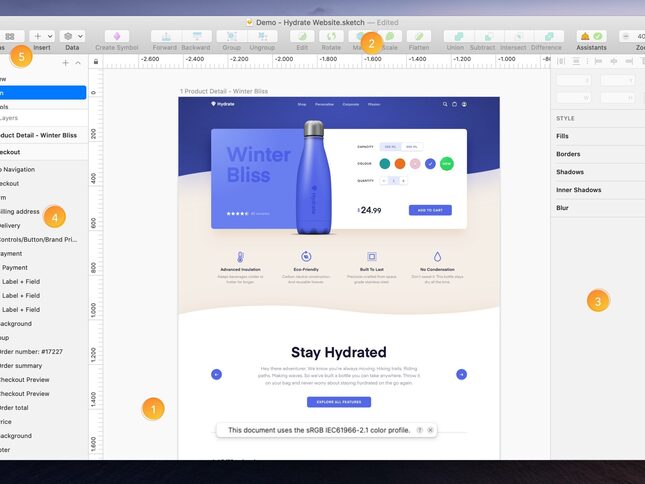Move layer Forward with toolbar icon
The width and height of the screenshot is (645, 484).
click(166, 37)
